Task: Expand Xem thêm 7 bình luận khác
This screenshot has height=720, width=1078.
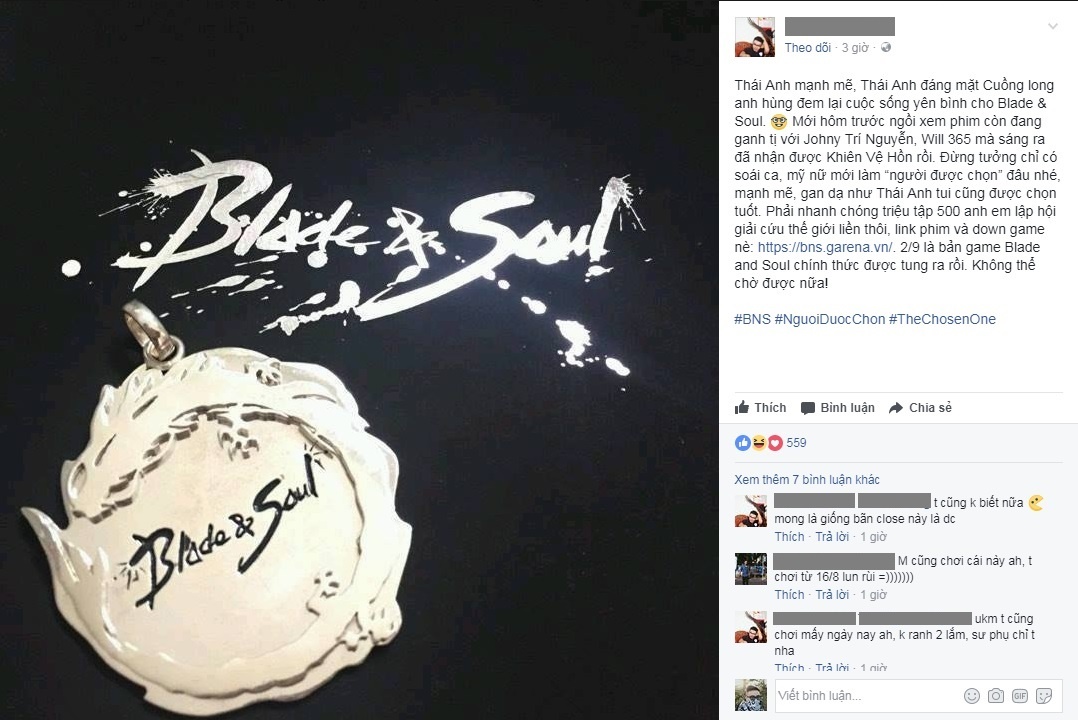Action: coord(807,479)
